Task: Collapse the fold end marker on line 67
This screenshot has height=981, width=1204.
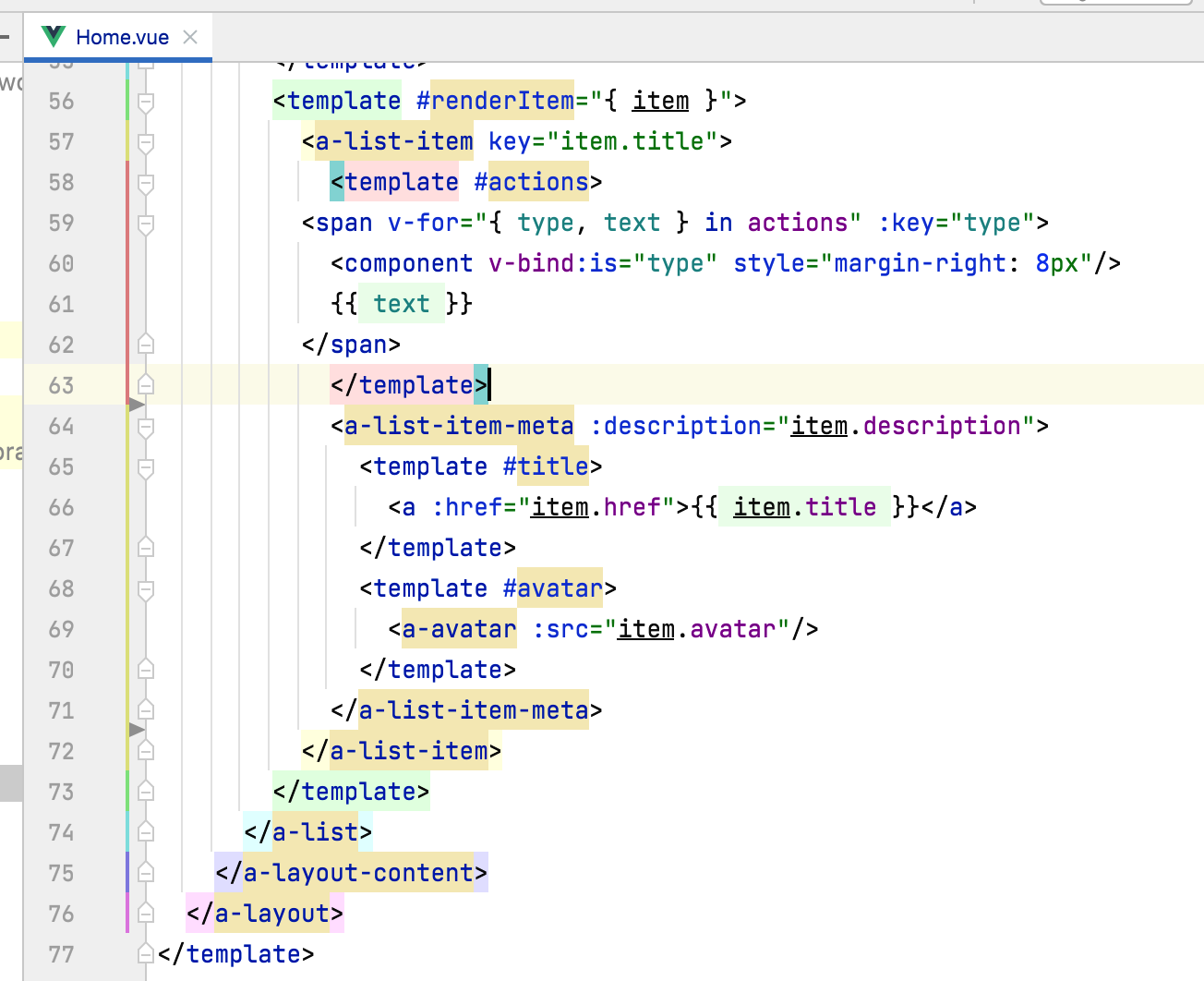Action: click(146, 548)
